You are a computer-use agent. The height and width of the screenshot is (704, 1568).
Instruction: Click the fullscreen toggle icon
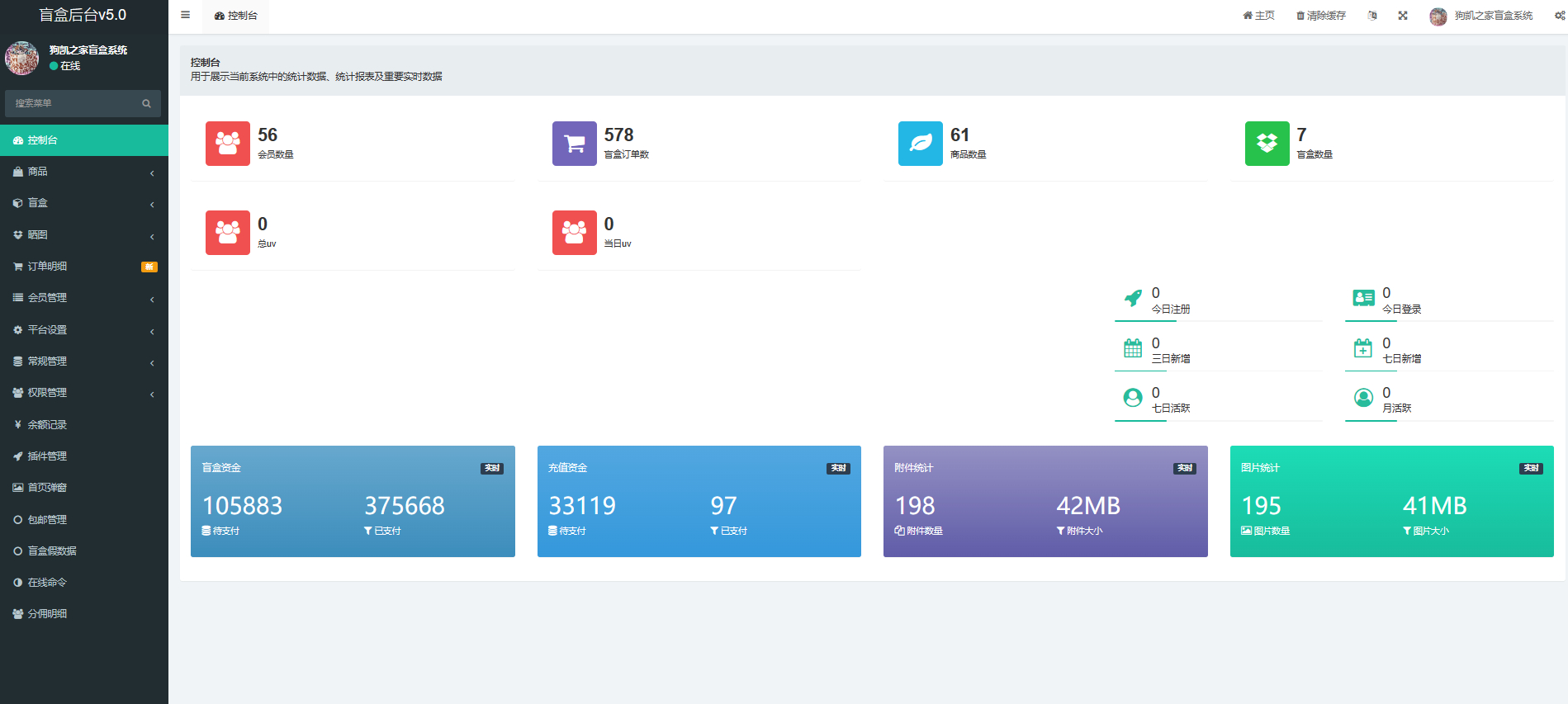point(1403,16)
